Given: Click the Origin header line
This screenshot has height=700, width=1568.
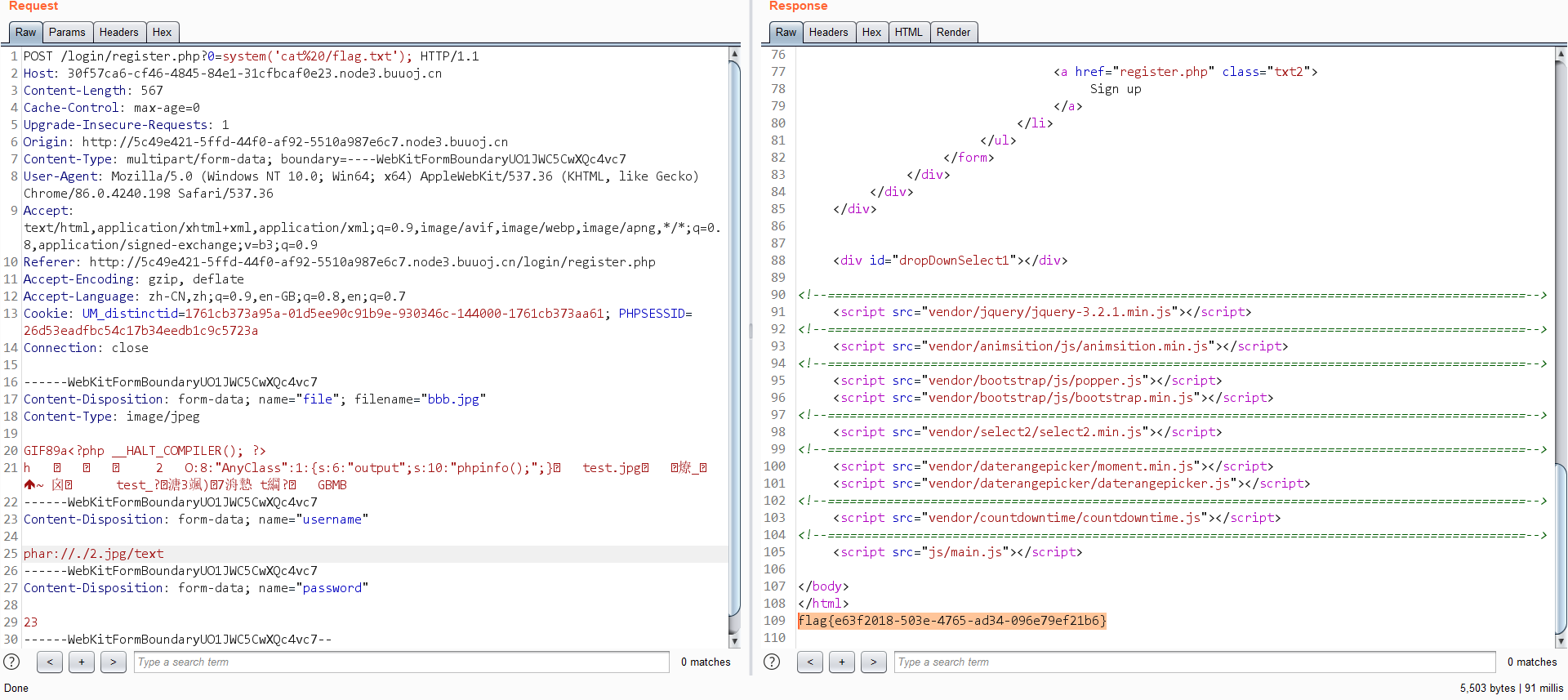Looking at the screenshot, I should point(265,142).
